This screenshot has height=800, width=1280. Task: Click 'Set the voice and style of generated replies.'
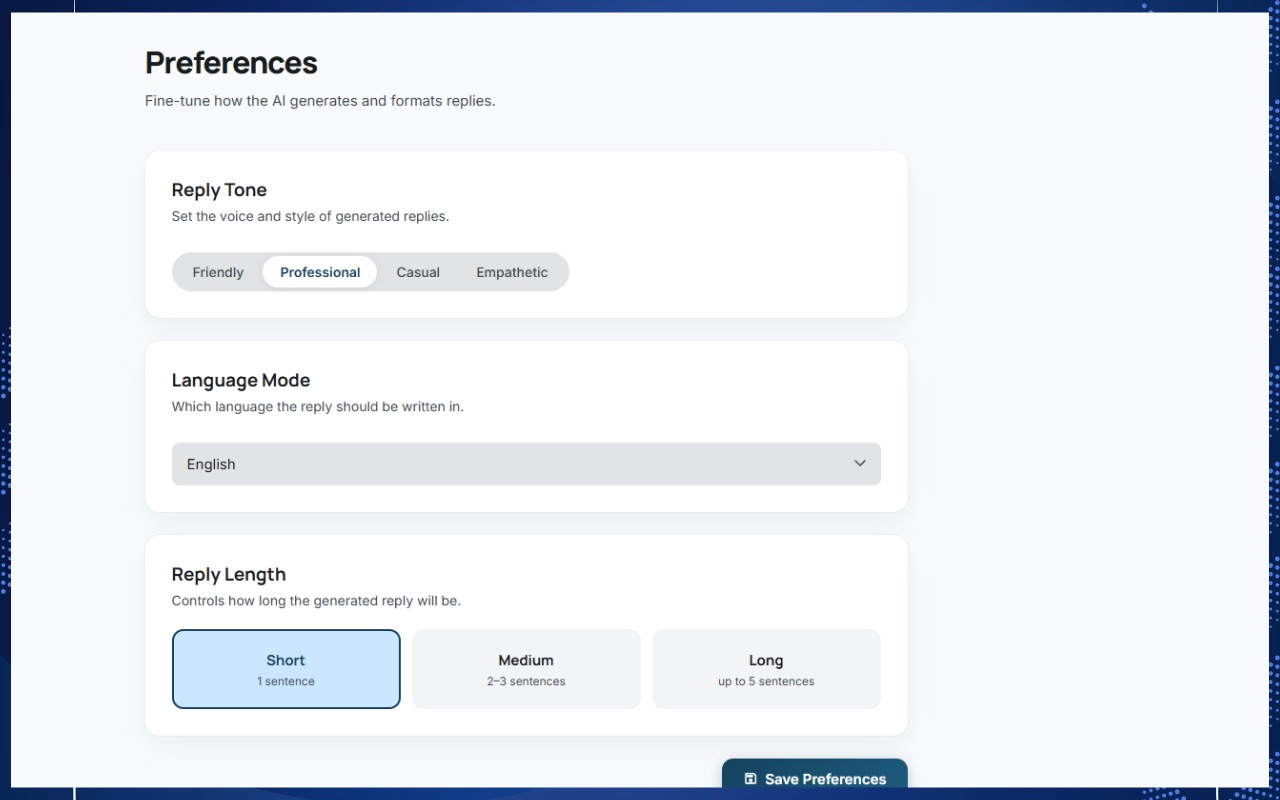click(x=310, y=216)
